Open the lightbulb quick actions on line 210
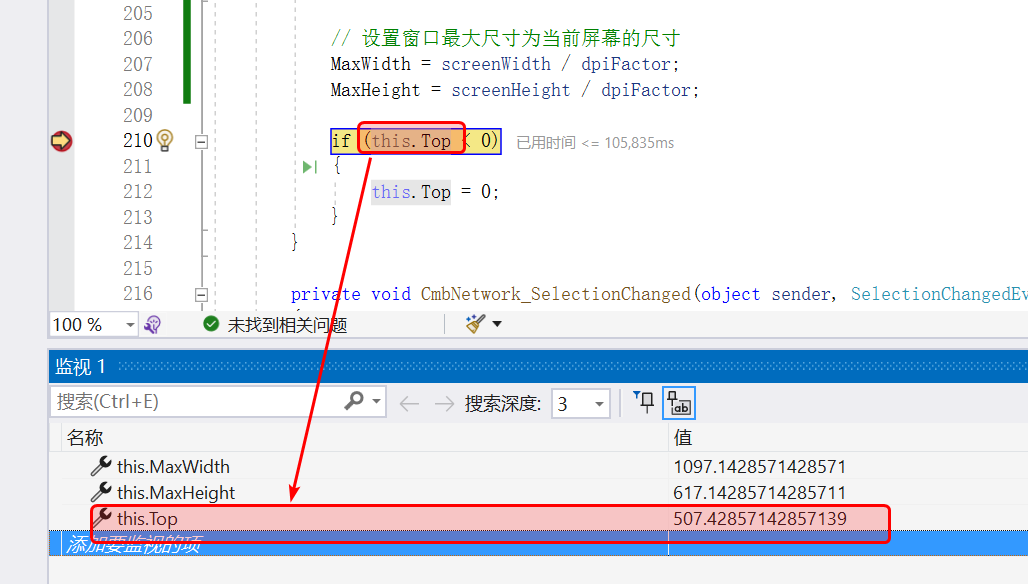 [166, 141]
